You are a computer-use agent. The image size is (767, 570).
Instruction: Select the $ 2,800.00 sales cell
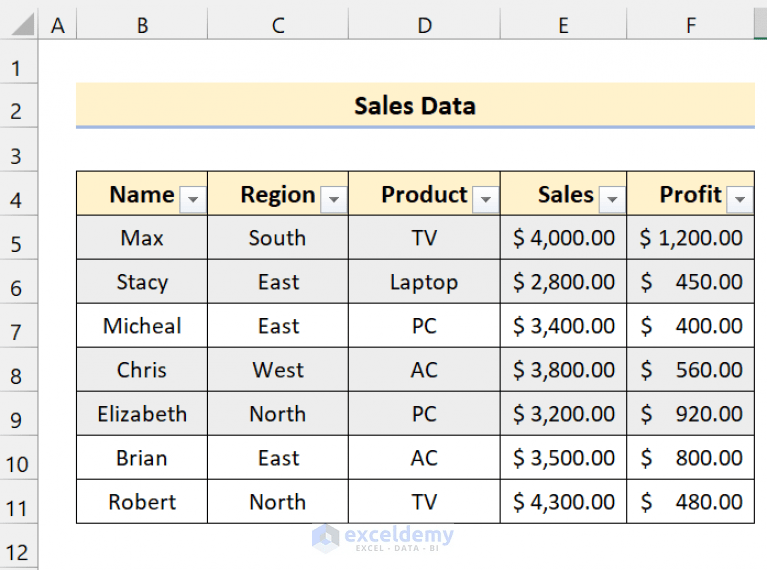564,282
